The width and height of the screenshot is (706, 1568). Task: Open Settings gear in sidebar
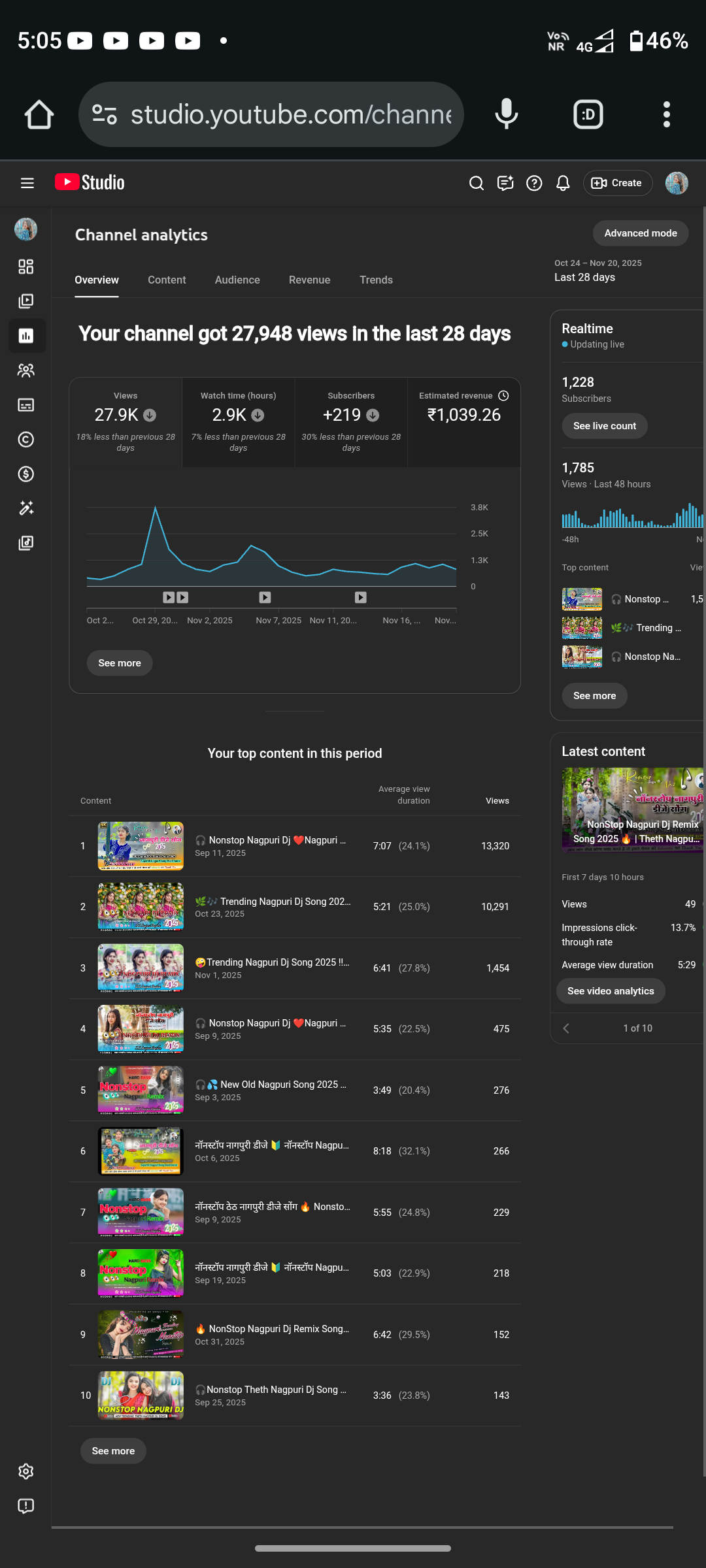pyautogui.click(x=26, y=1471)
